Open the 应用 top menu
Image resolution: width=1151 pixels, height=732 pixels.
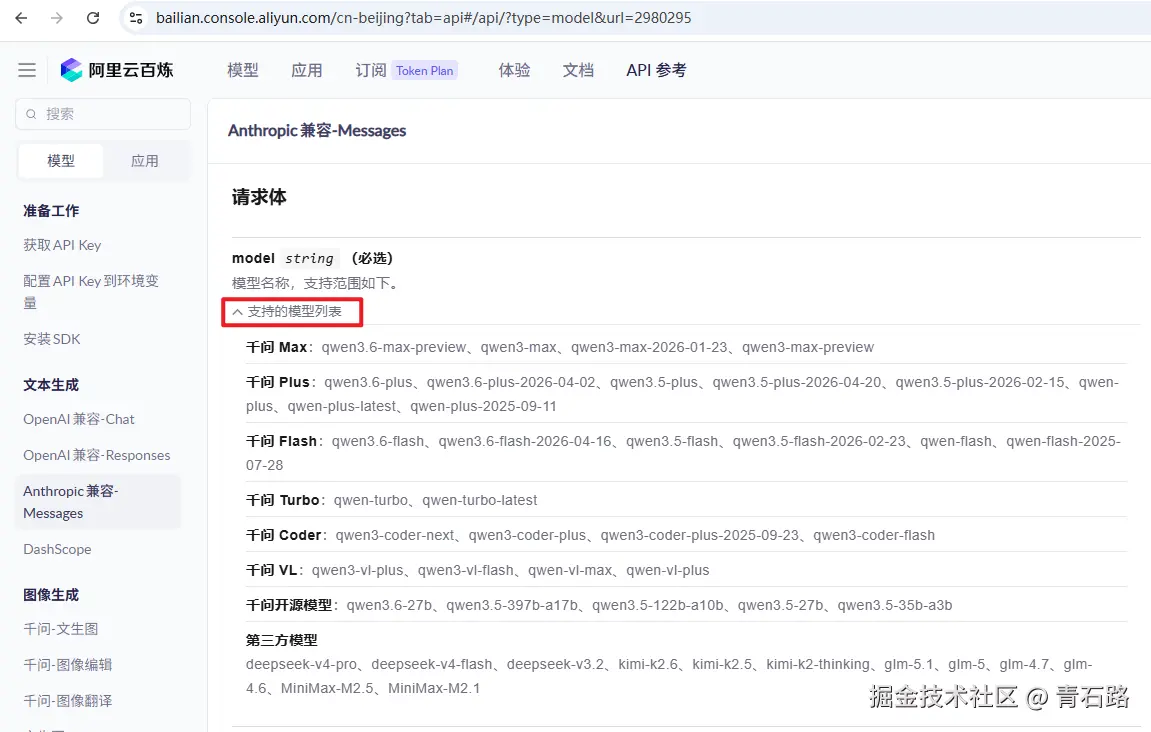(x=306, y=70)
